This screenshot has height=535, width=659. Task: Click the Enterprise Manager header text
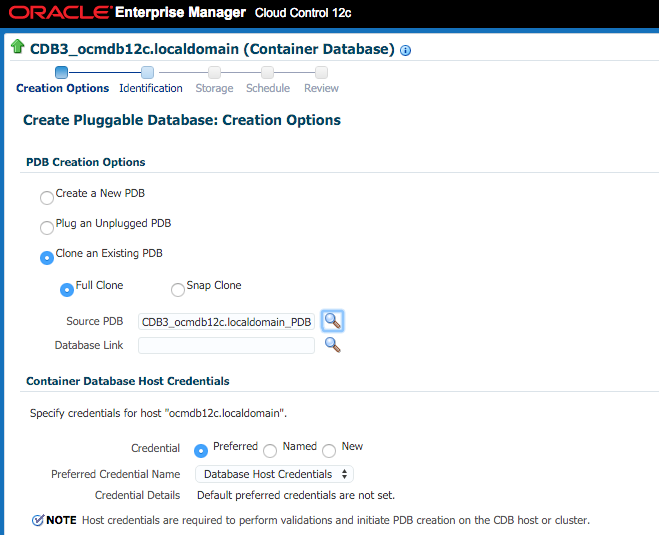(x=180, y=13)
